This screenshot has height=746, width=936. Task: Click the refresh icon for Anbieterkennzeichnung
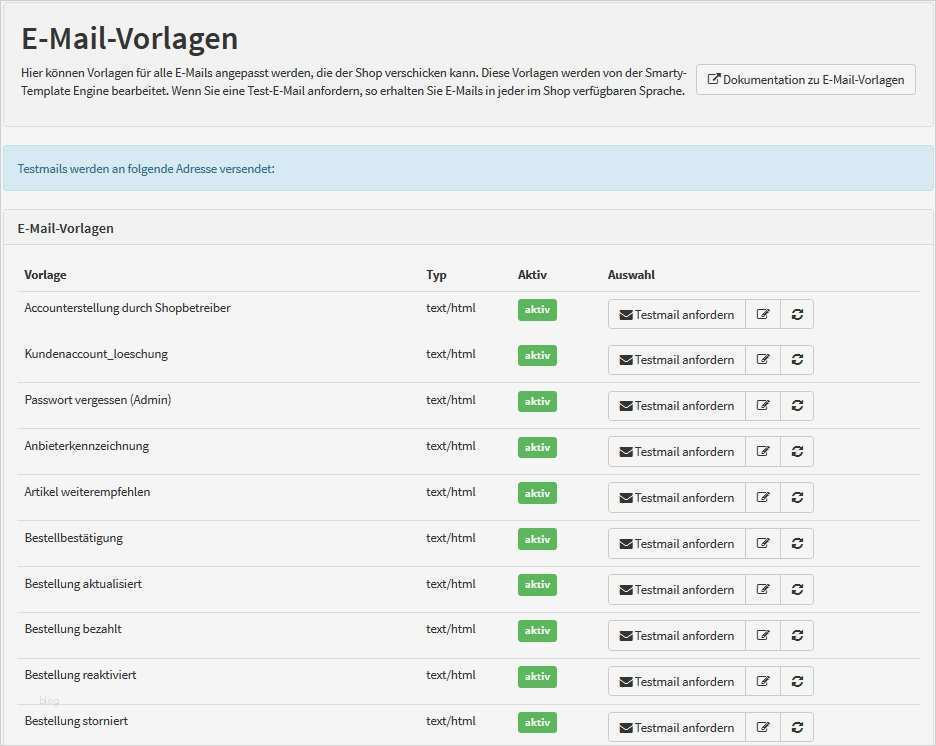(x=797, y=451)
